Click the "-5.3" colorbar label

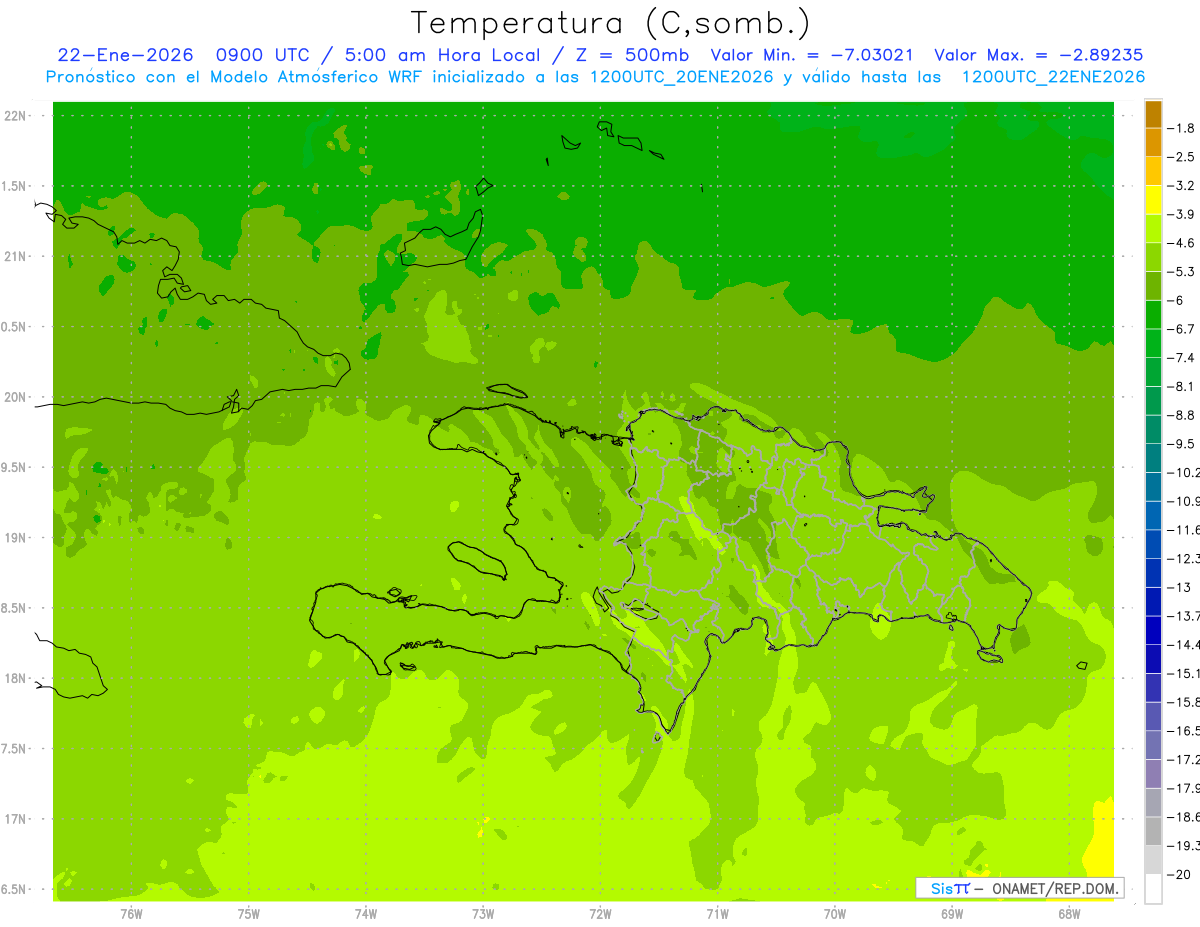(x=1181, y=272)
